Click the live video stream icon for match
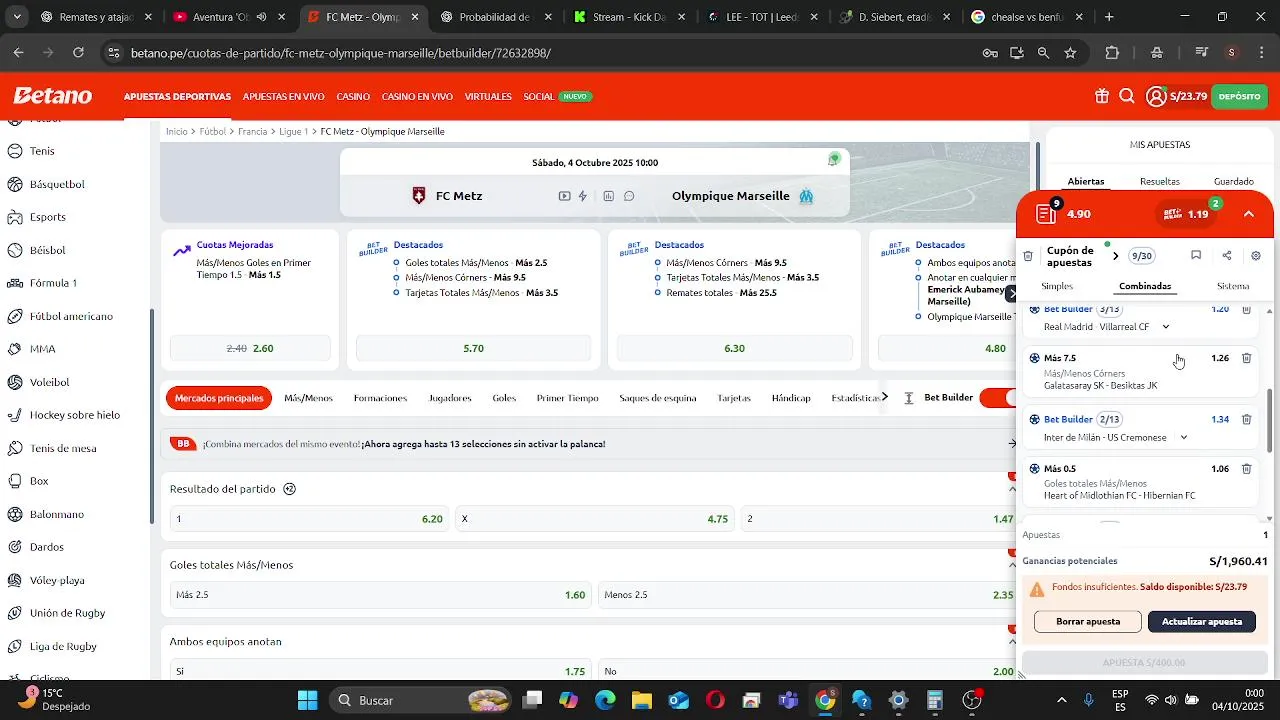The width and height of the screenshot is (1280, 720). (565, 196)
